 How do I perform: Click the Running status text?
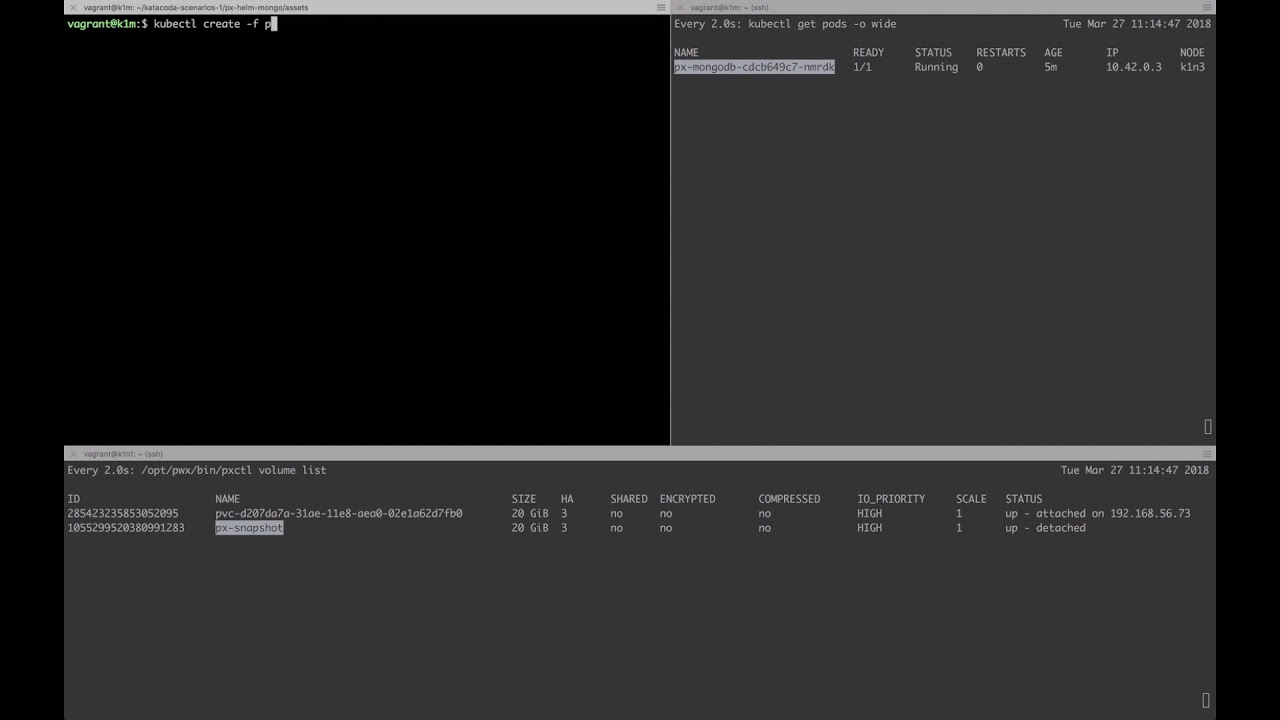[x=936, y=67]
